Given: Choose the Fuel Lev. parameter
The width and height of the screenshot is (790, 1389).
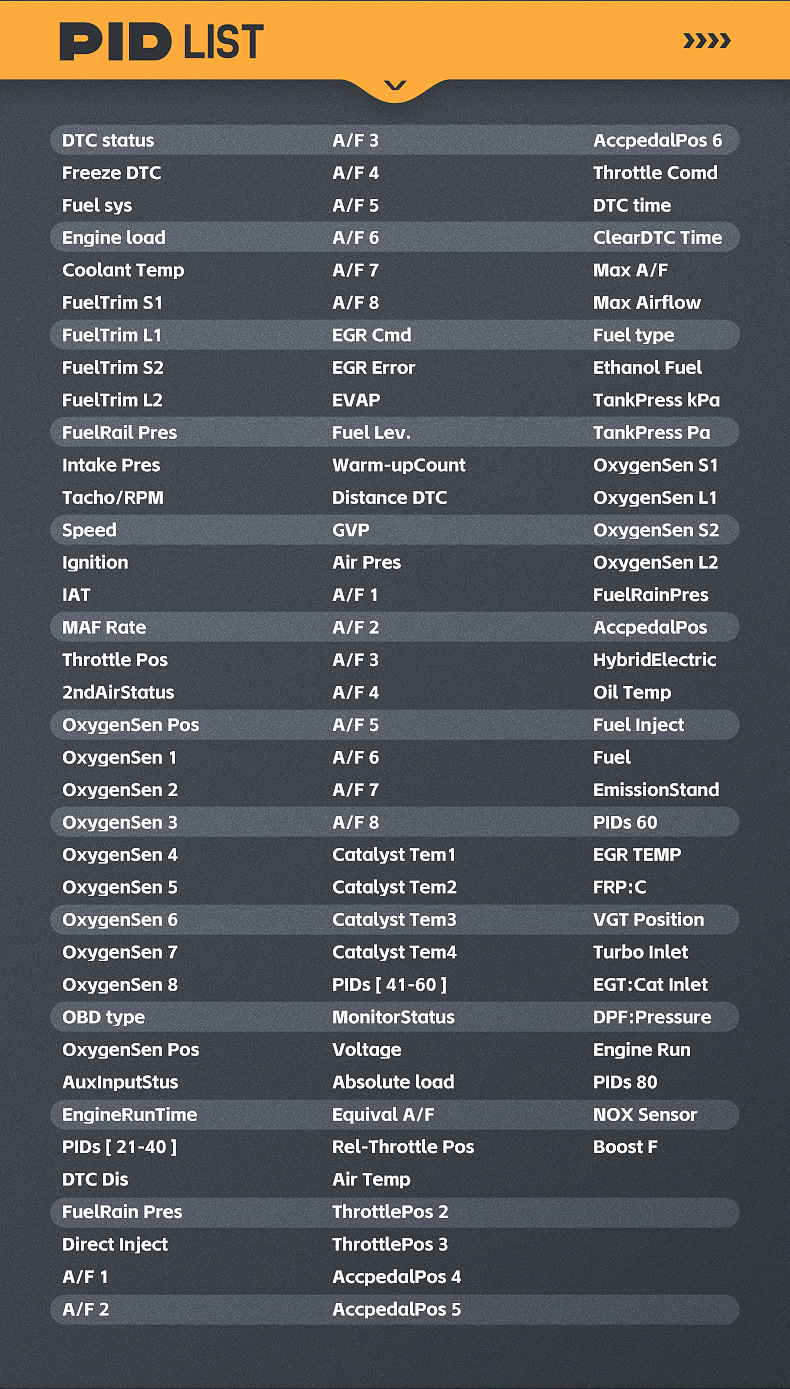Looking at the screenshot, I should click(371, 433).
